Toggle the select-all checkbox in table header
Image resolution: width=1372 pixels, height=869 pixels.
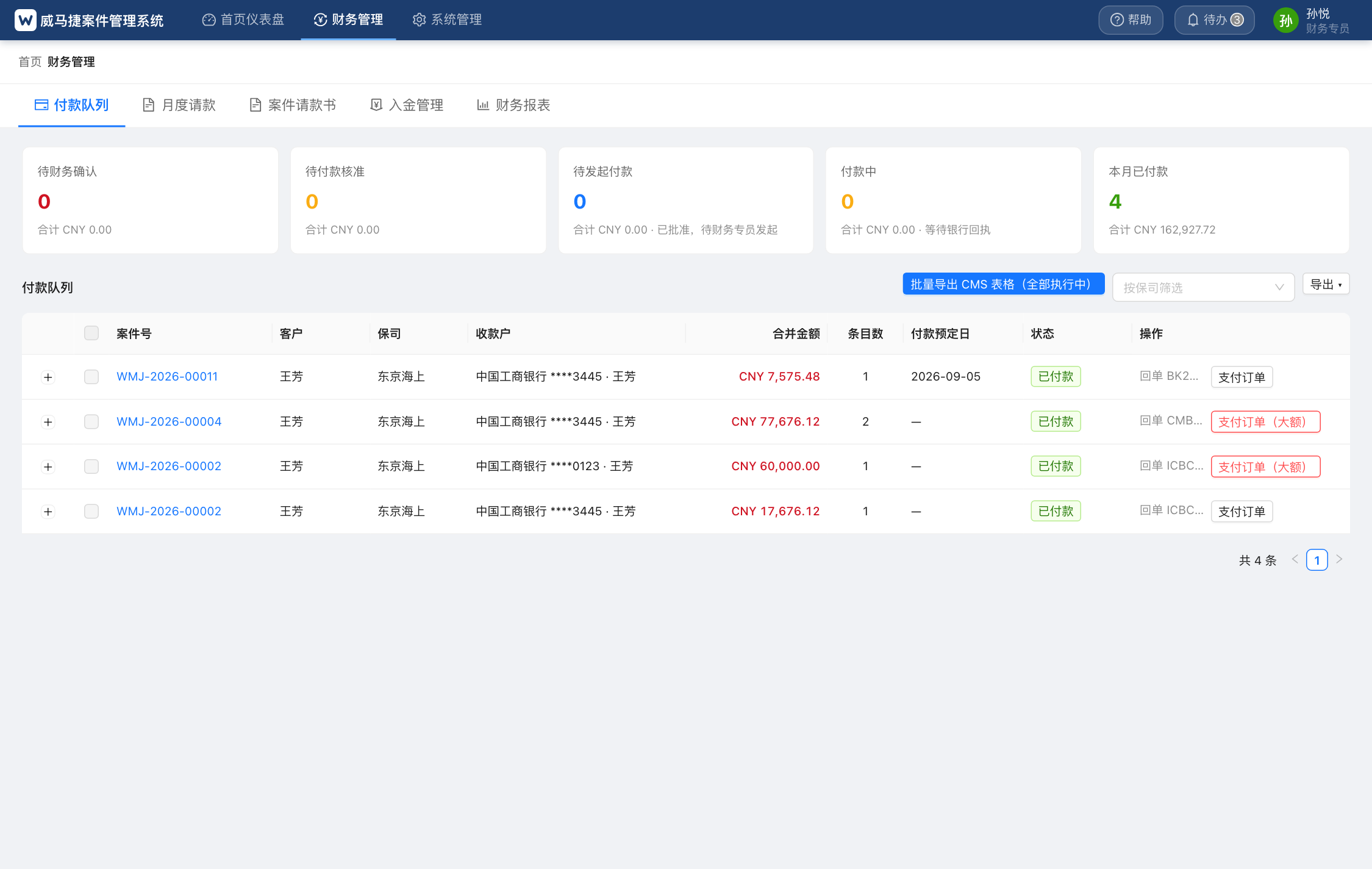click(91, 333)
